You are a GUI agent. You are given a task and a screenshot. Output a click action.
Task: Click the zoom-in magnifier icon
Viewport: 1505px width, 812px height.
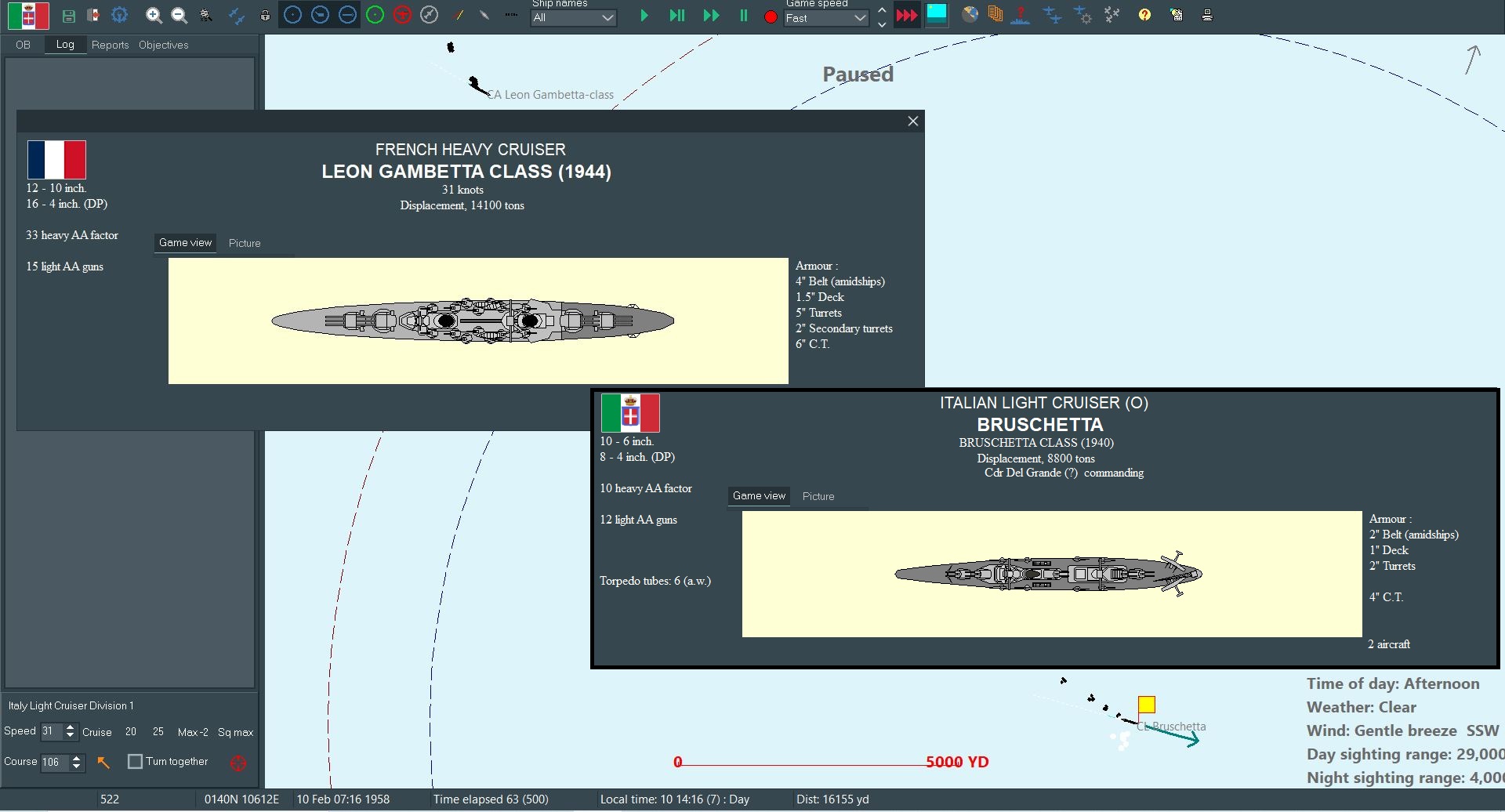(154, 15)
